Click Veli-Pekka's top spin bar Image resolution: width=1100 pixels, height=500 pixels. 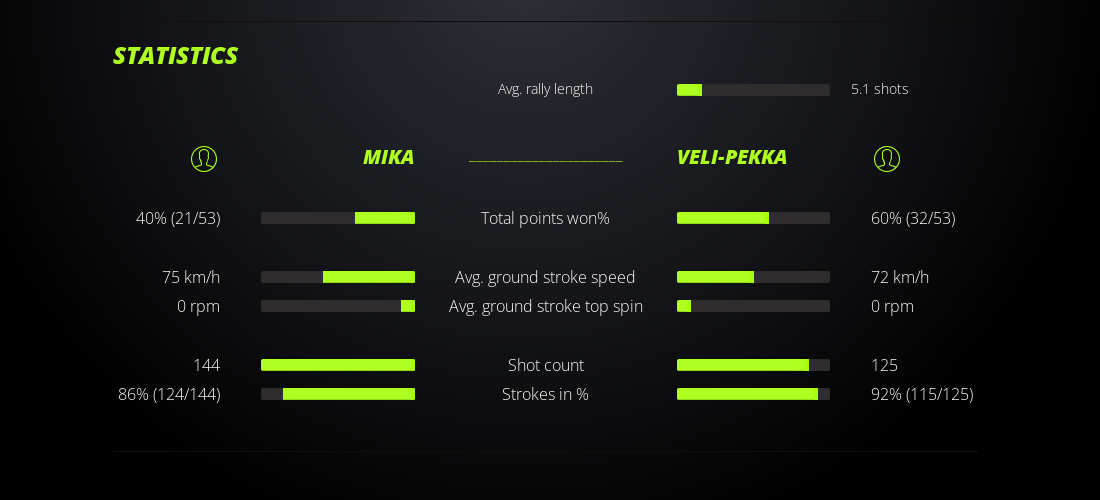pos(753,306)
